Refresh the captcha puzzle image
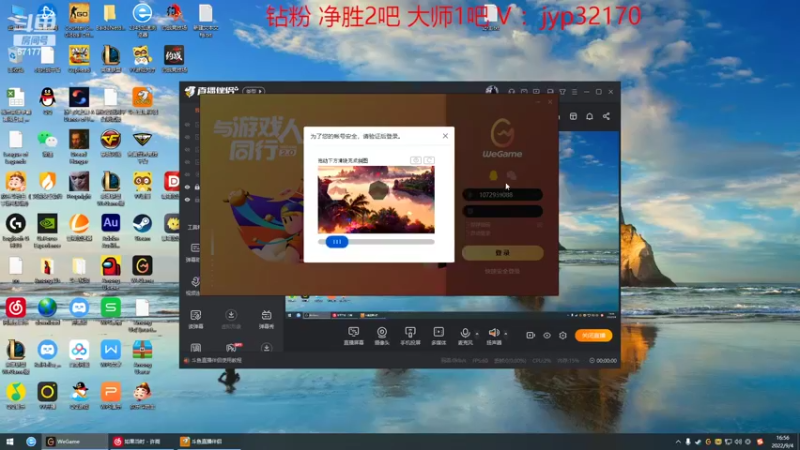800x450 pixels. click(429, 160)
